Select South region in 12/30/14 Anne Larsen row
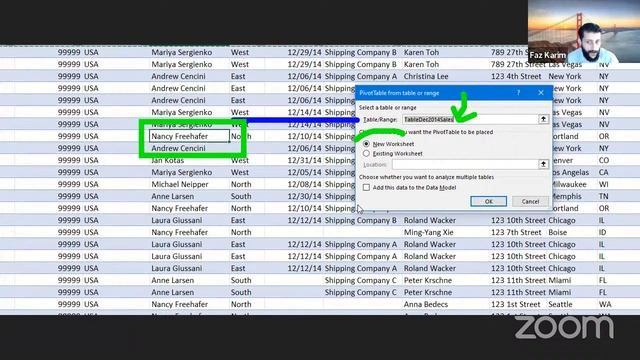The height and width of the screenshot is (360, 640). [241, 196]
